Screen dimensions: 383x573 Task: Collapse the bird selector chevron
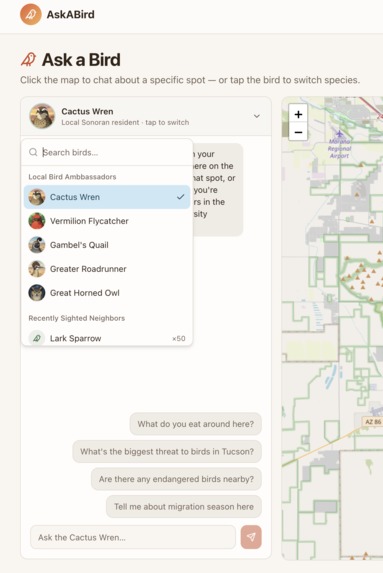(x=257, y=116)
